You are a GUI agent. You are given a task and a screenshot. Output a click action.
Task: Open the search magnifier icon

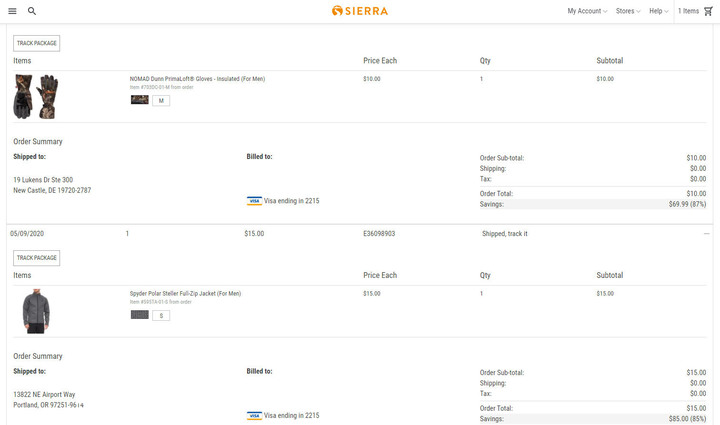click(32, 11)
